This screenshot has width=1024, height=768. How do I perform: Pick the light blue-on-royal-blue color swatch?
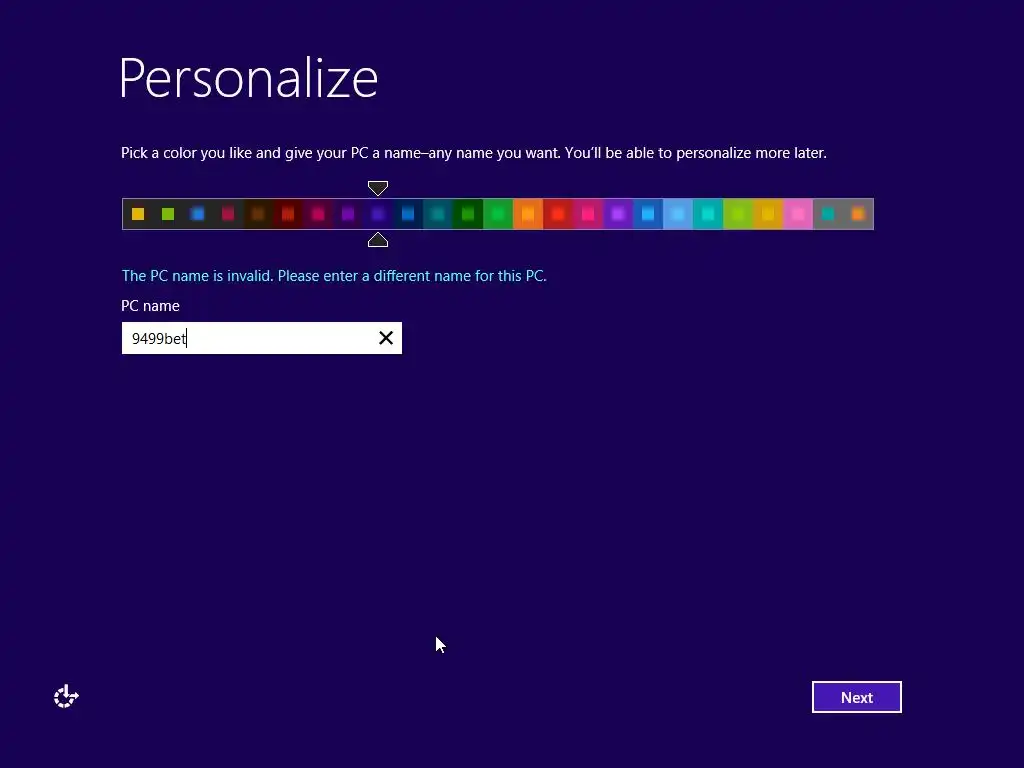(648, 214)
